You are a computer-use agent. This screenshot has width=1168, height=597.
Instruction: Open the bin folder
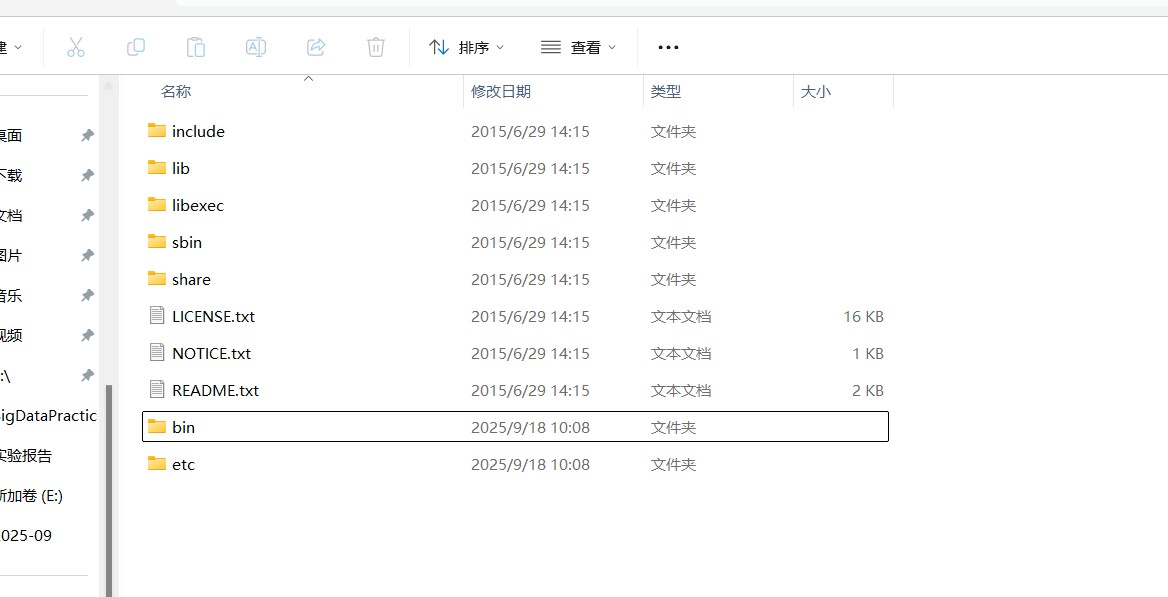[184, 426]
